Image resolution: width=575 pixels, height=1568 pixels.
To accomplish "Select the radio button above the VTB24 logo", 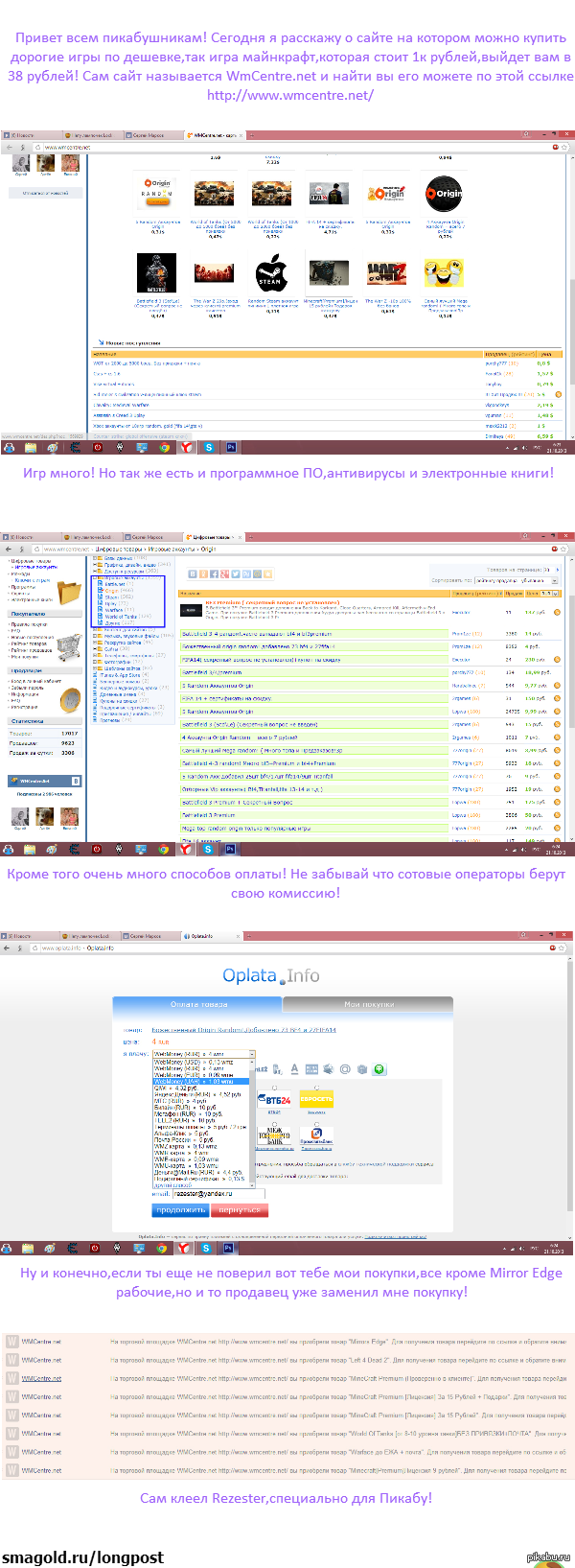I will (x=276, y=1088).
